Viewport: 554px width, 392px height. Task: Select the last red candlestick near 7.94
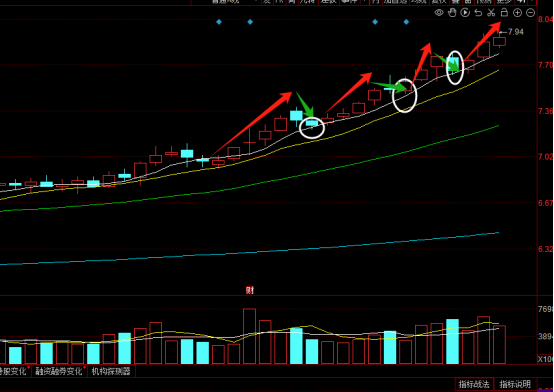coord(500,41)
